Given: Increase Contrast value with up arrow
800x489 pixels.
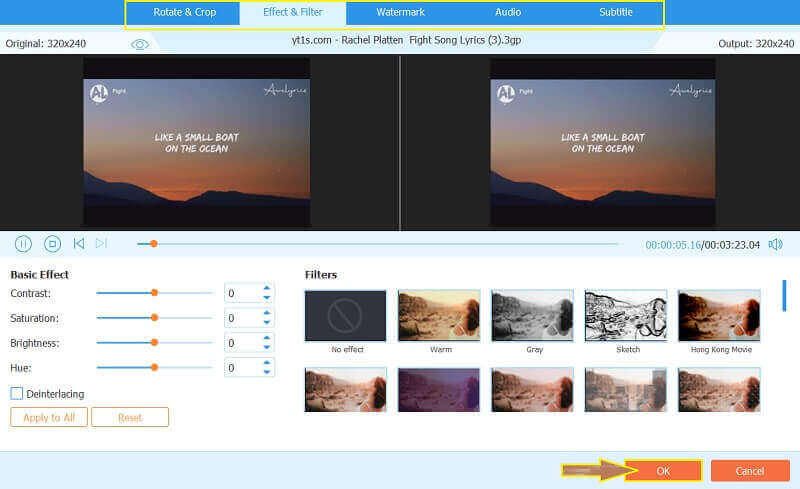Looking at the screenshot, I should pos(267,288).
